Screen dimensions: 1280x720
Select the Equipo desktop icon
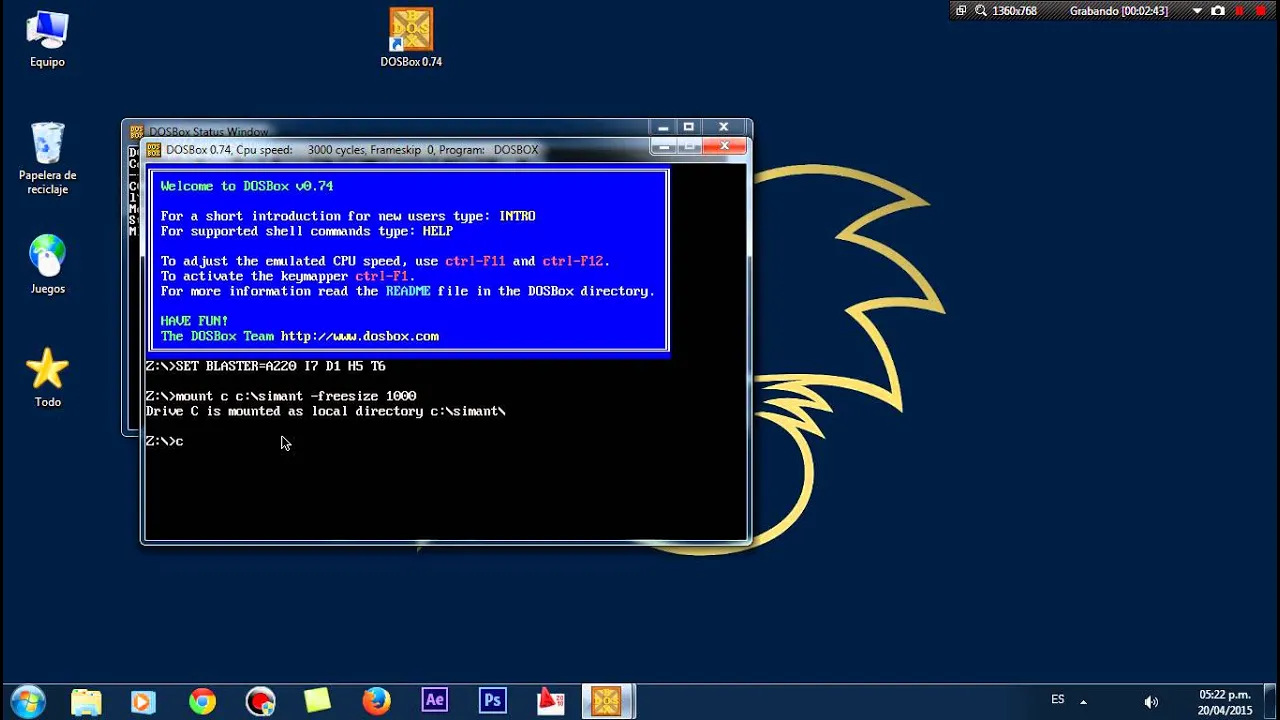[x=47, y=39]
